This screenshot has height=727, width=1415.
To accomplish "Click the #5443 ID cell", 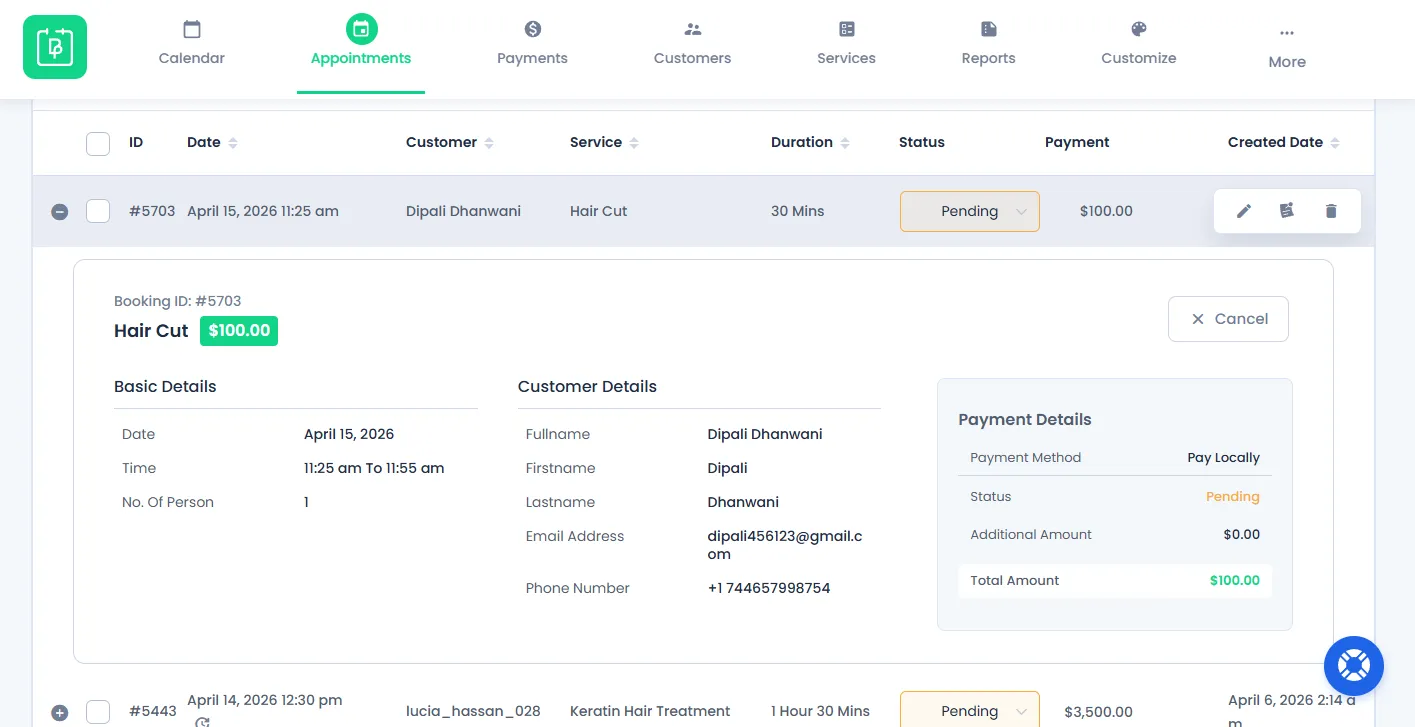I will 153,712.
